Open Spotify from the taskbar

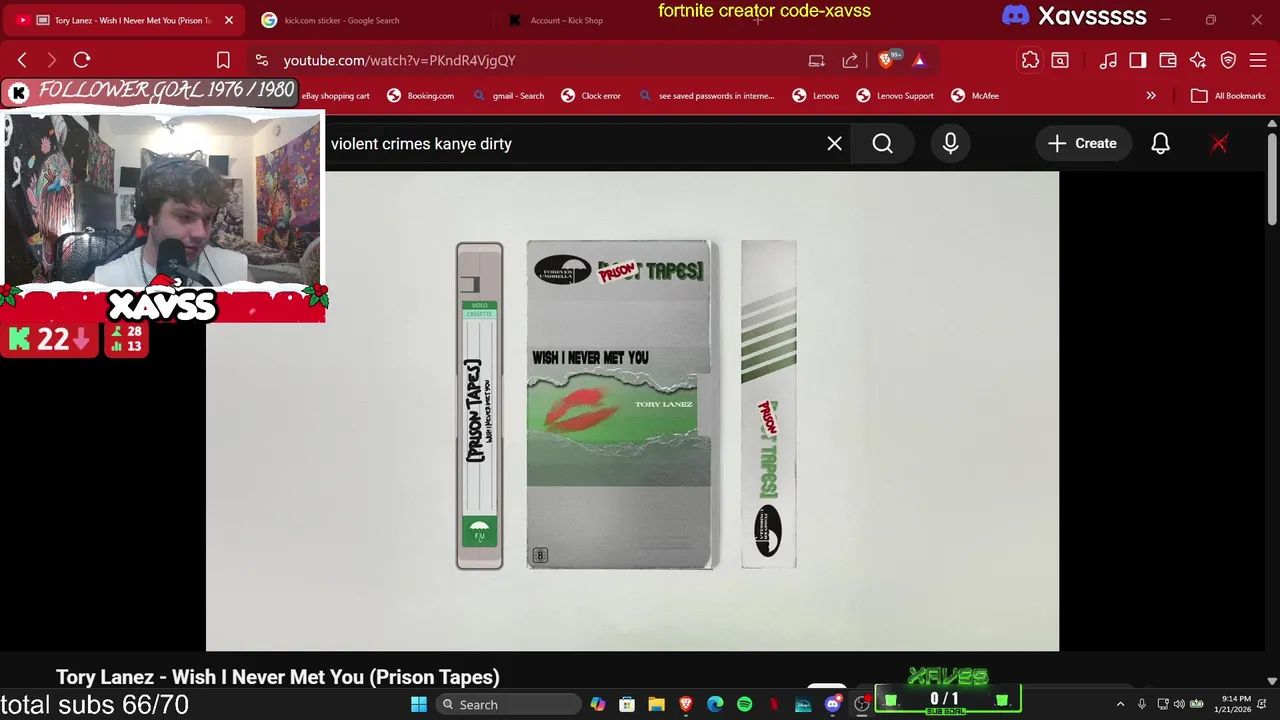pos(744,704)
